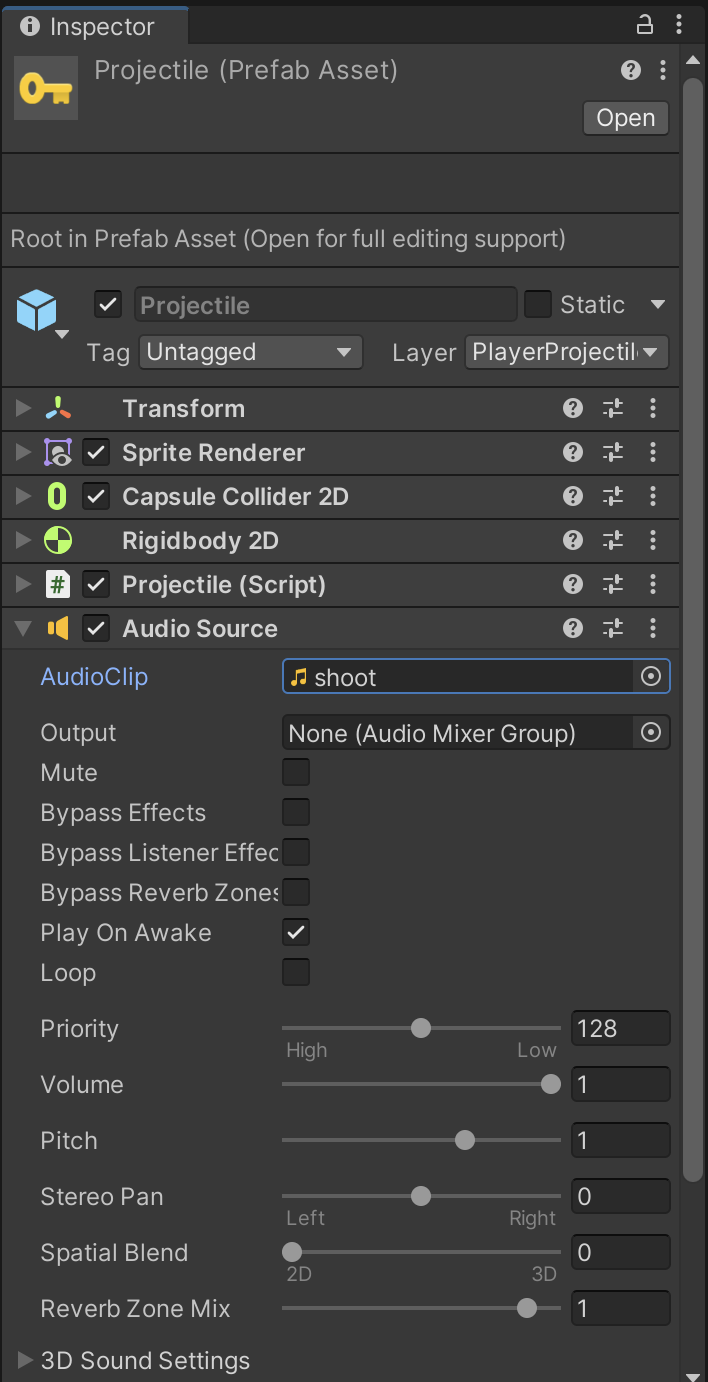Open the Rigidbody 2D three-dot options menu
Screen dimensions: 708x1382
pos(653,541)
